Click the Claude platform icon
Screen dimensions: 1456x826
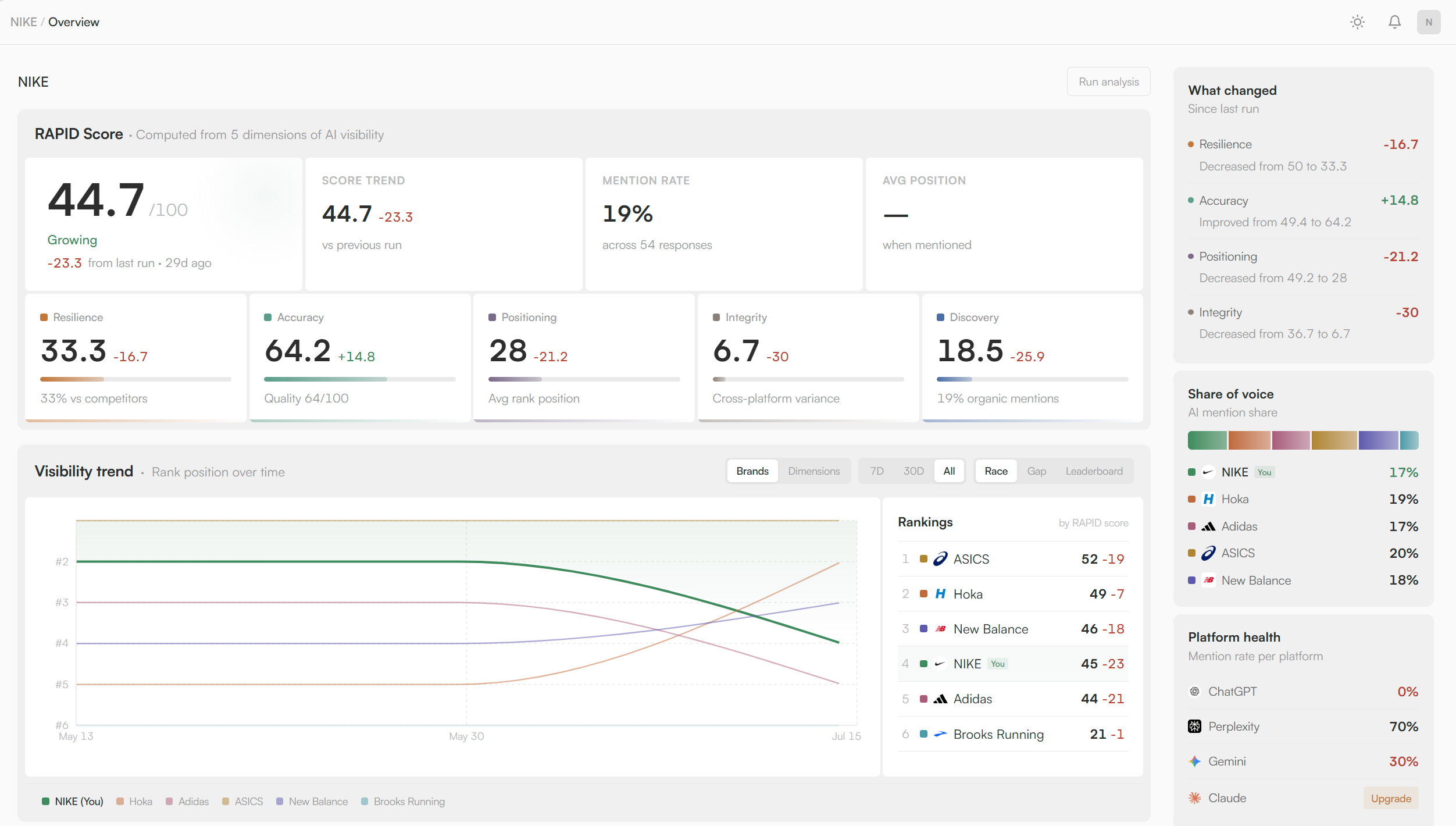pos(1194,798)
